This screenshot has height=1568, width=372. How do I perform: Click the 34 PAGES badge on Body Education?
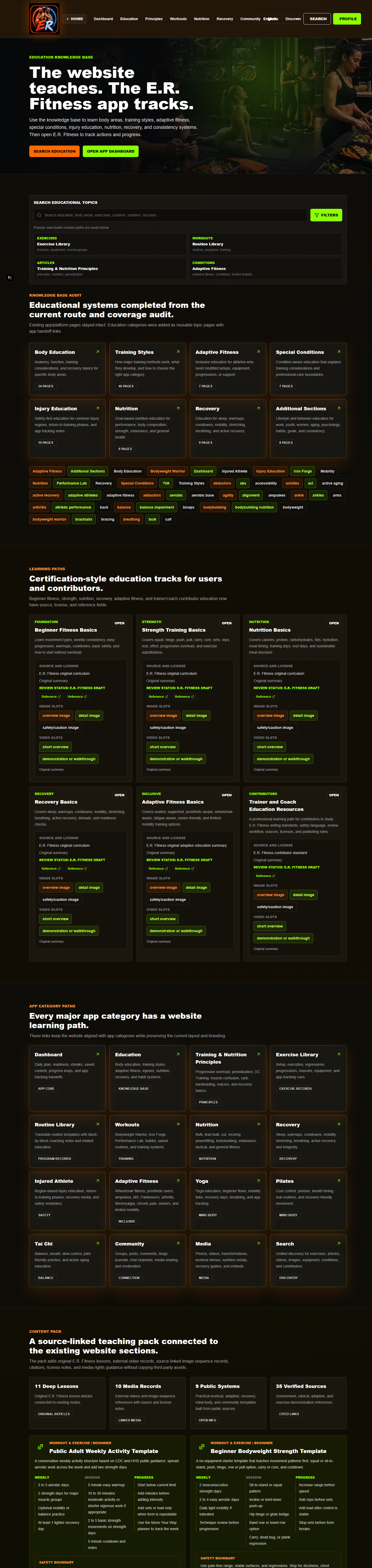pyautogui.click(x=46, y=386)
